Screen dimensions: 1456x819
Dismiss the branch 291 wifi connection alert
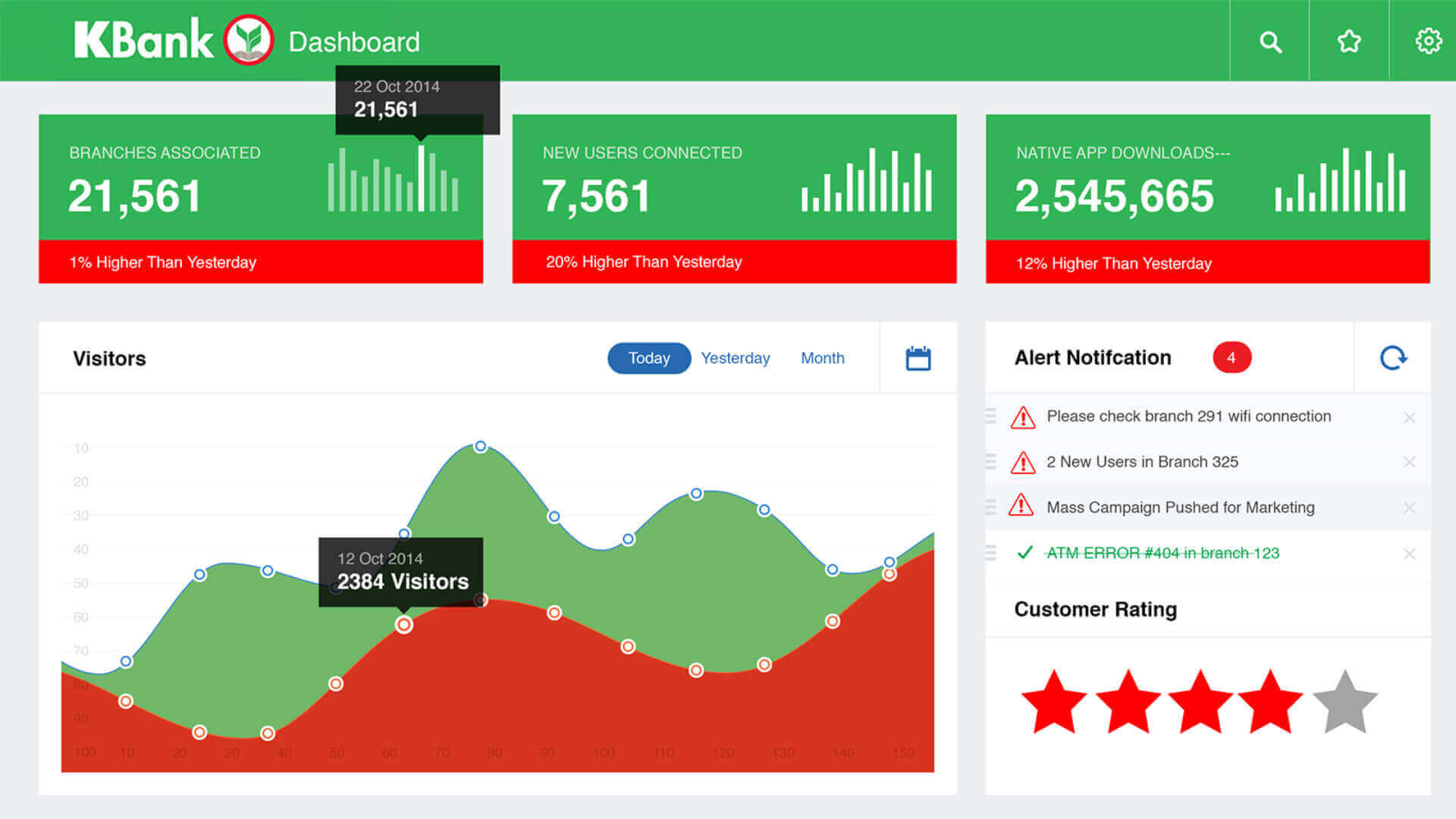[x=1409, y=417]
